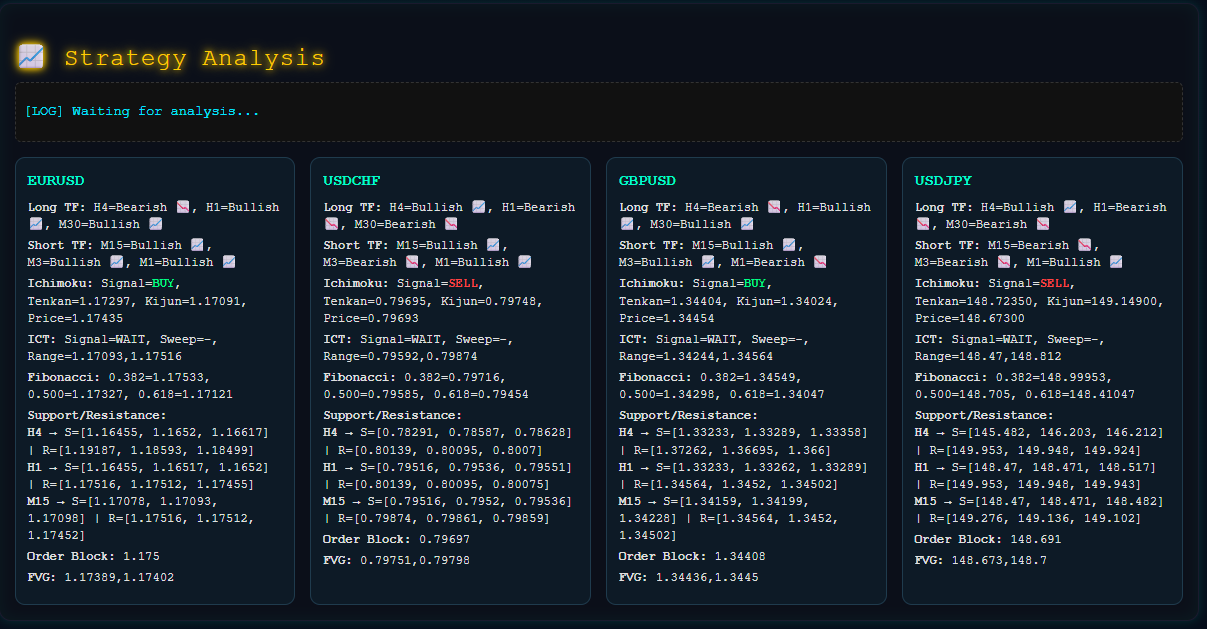Click USDJPY M1=Bullish uptrend chart icon
Image resolution: width=1207 pixels, height=629 pixels.
(1116, 262)
